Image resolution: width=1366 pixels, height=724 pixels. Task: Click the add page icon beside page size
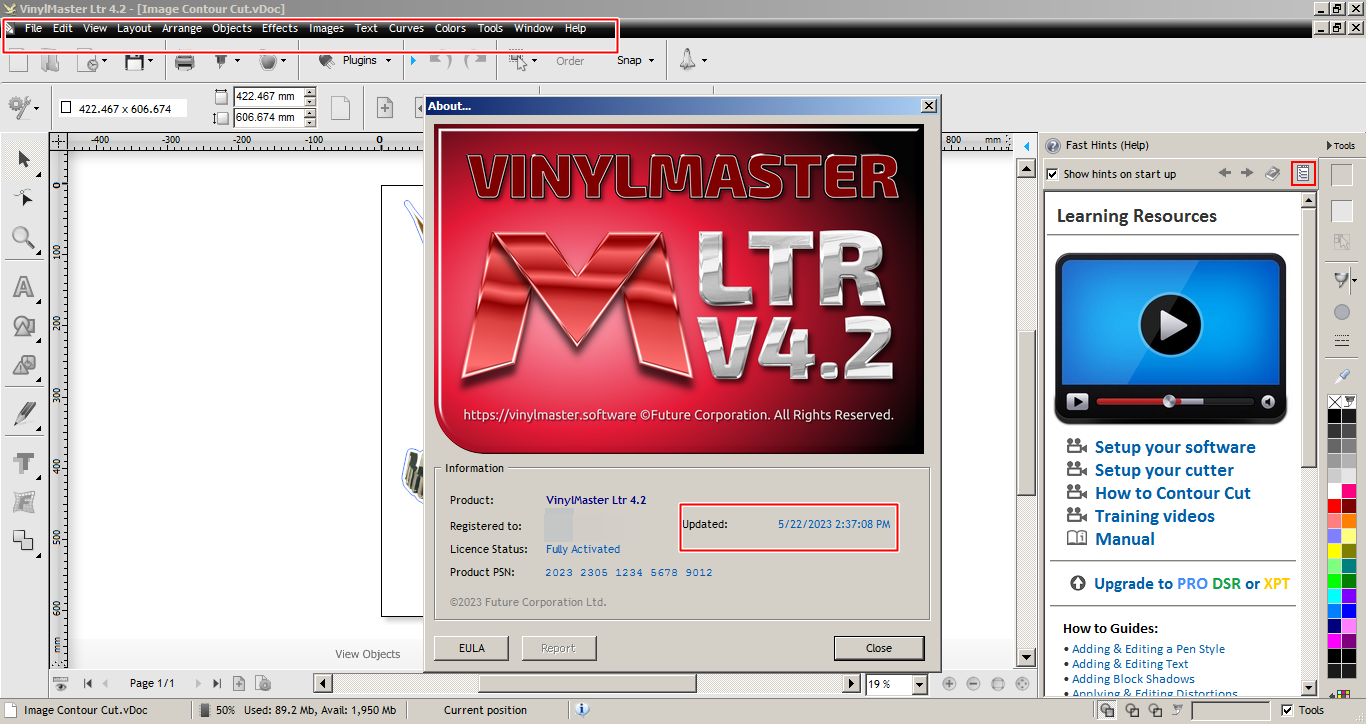point(384,108)
